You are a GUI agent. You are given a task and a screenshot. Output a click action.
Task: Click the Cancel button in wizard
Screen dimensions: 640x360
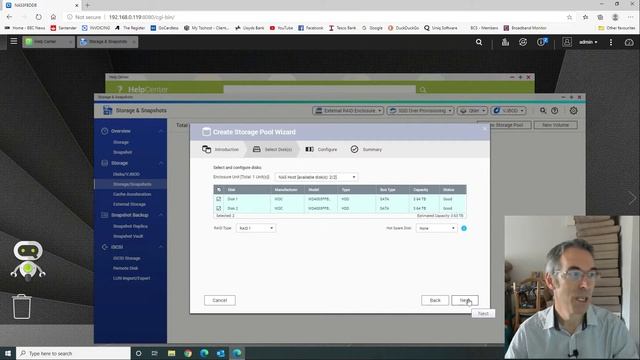tap(220, 300)
